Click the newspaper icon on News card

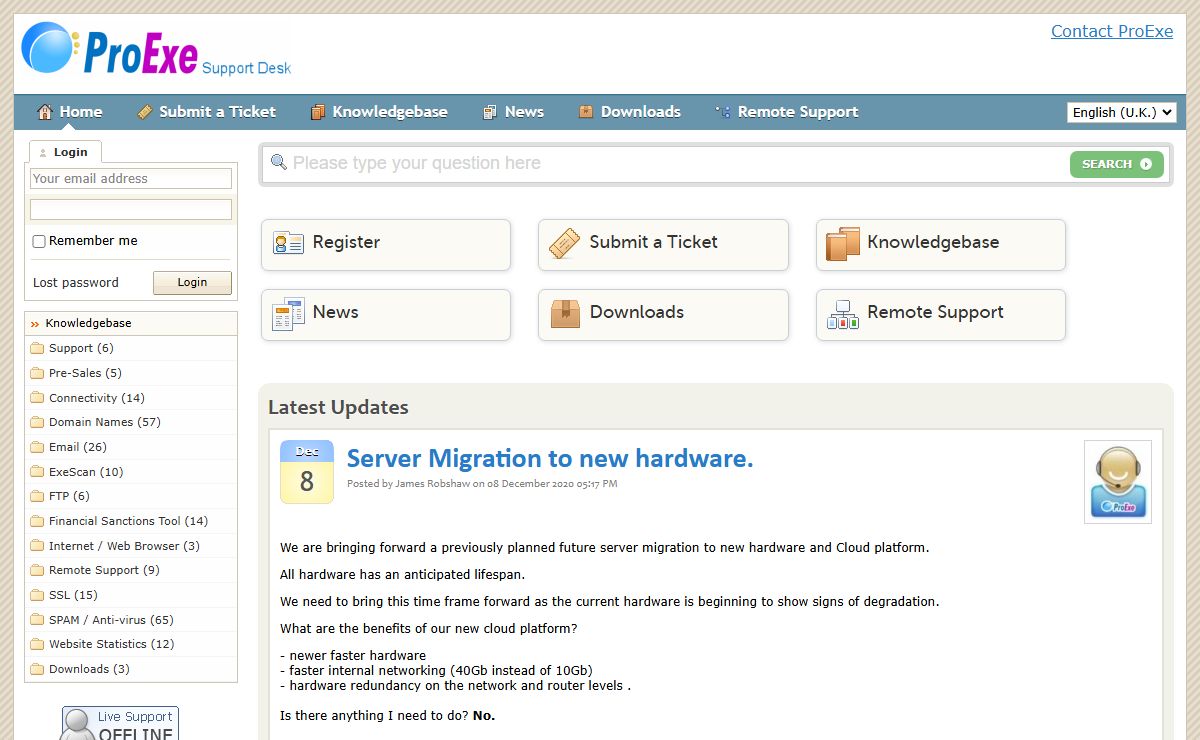coord(288,313)
